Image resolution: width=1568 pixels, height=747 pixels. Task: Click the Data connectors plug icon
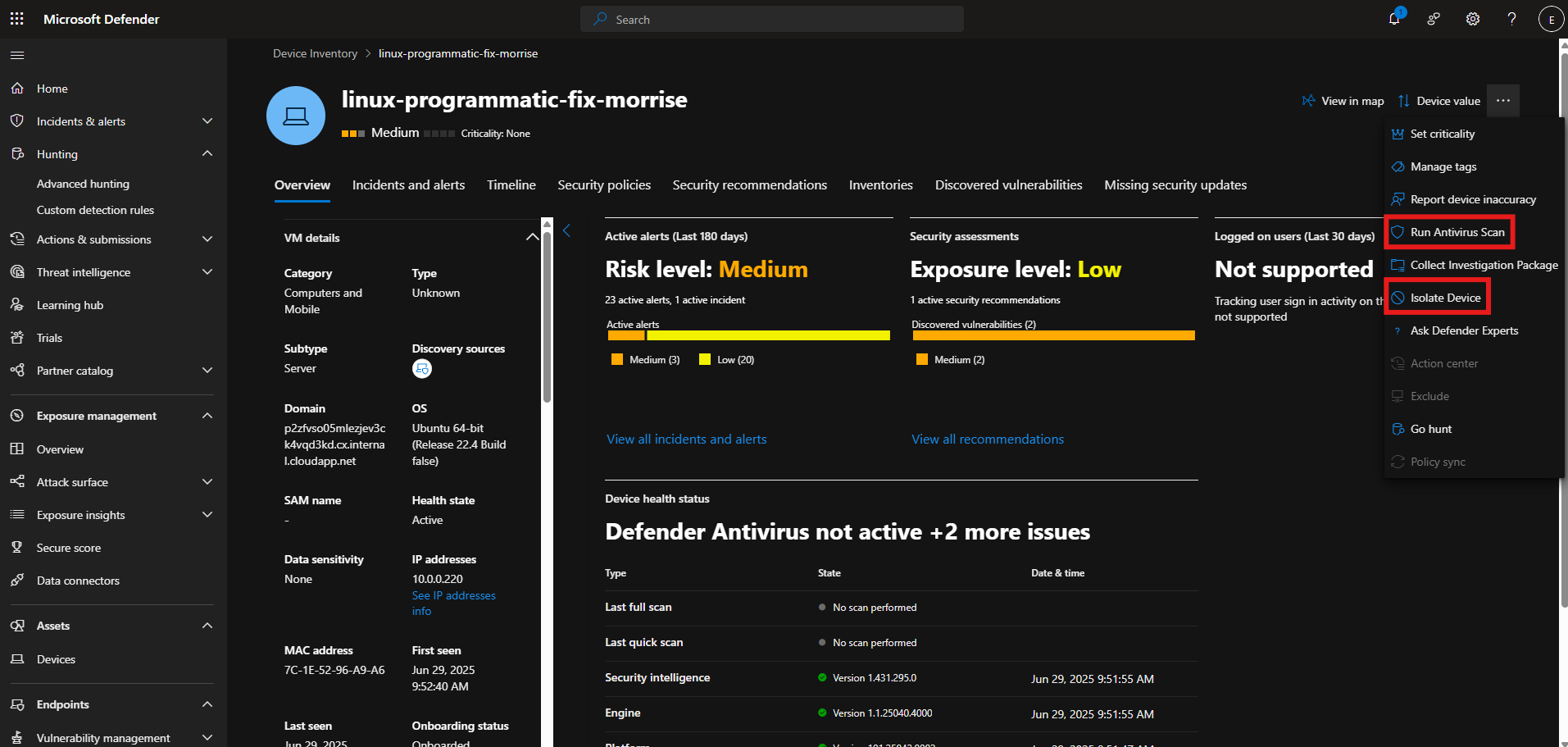click(17, 580)
